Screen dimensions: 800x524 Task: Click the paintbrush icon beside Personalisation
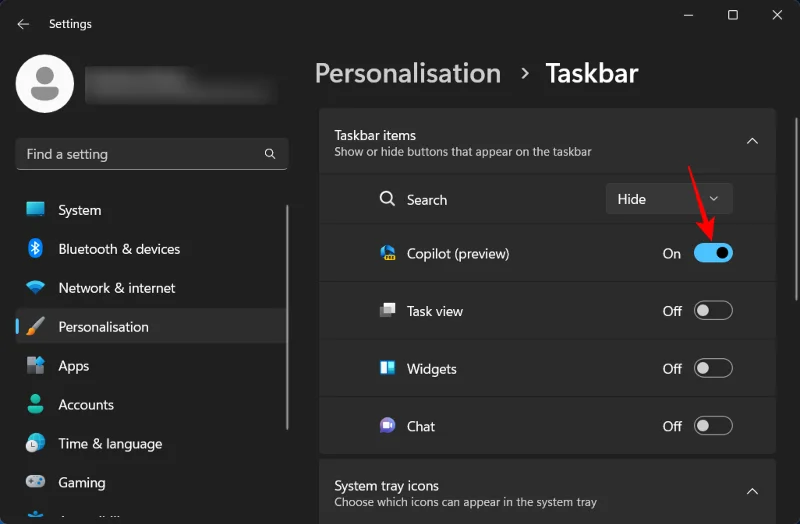(35, 327)
